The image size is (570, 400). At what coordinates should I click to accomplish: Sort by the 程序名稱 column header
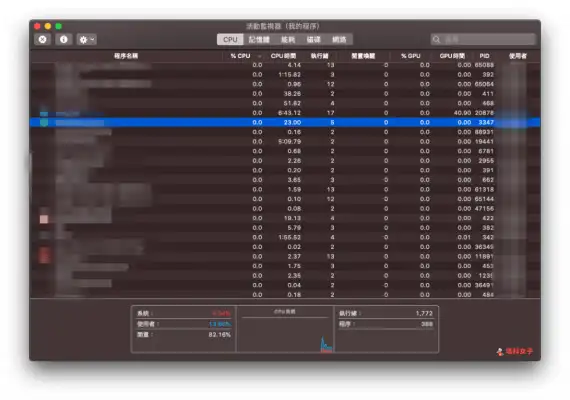point(126,56)
